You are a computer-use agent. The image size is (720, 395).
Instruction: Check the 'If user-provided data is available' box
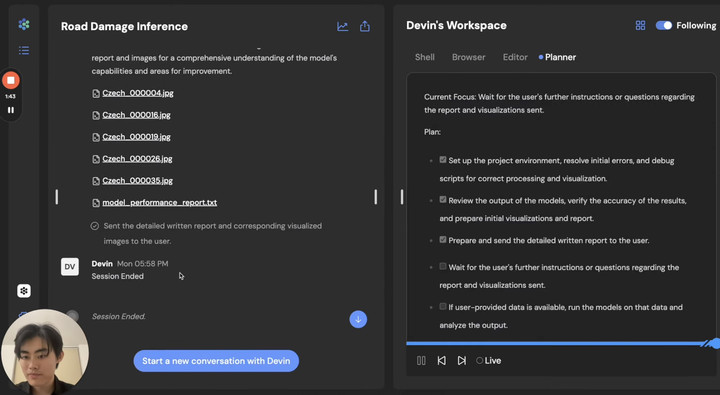pyautogui.click(x=443, y=306)
